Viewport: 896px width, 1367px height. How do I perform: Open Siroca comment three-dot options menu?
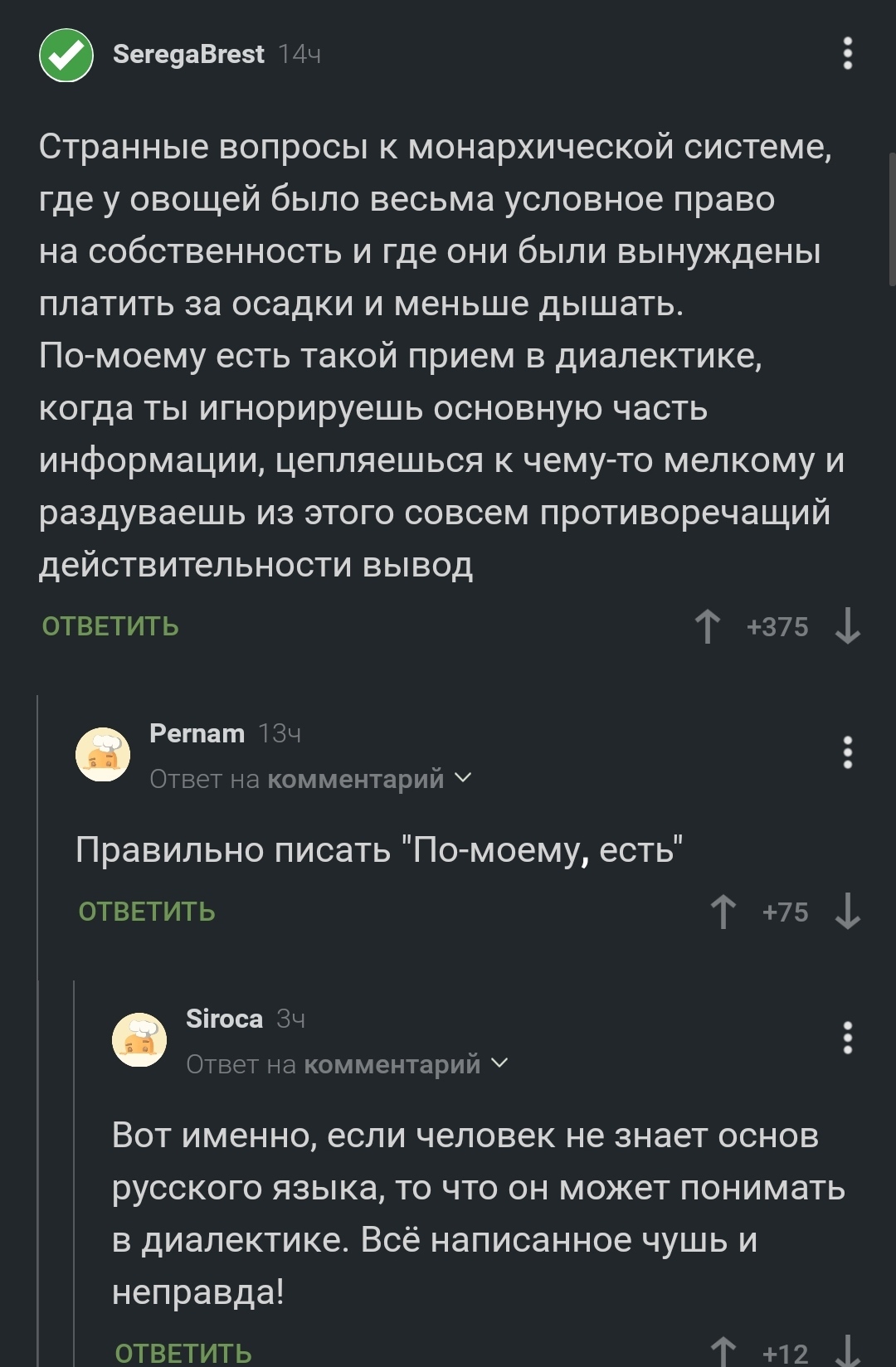(x=847, y=1039)
